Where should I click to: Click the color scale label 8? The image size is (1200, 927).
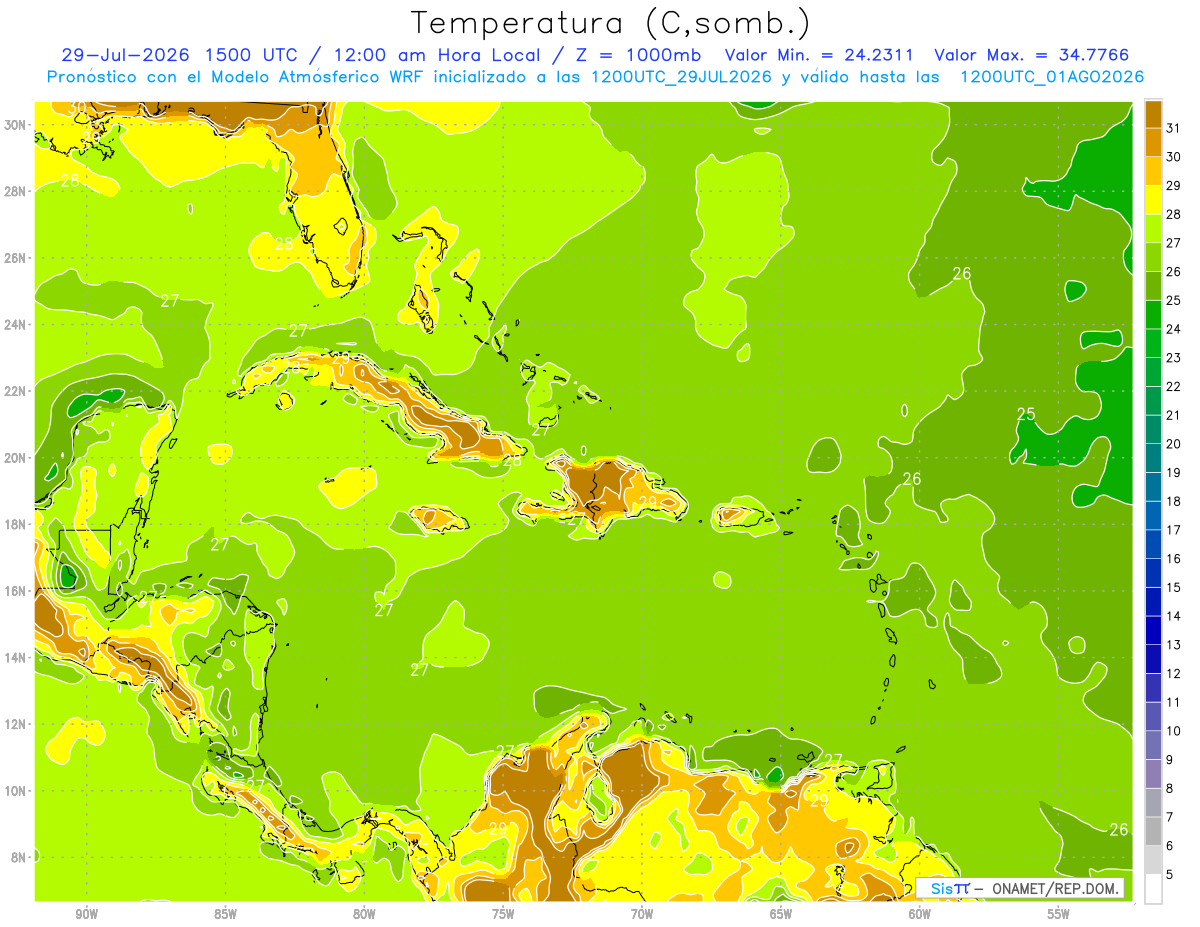[1170, 788]
